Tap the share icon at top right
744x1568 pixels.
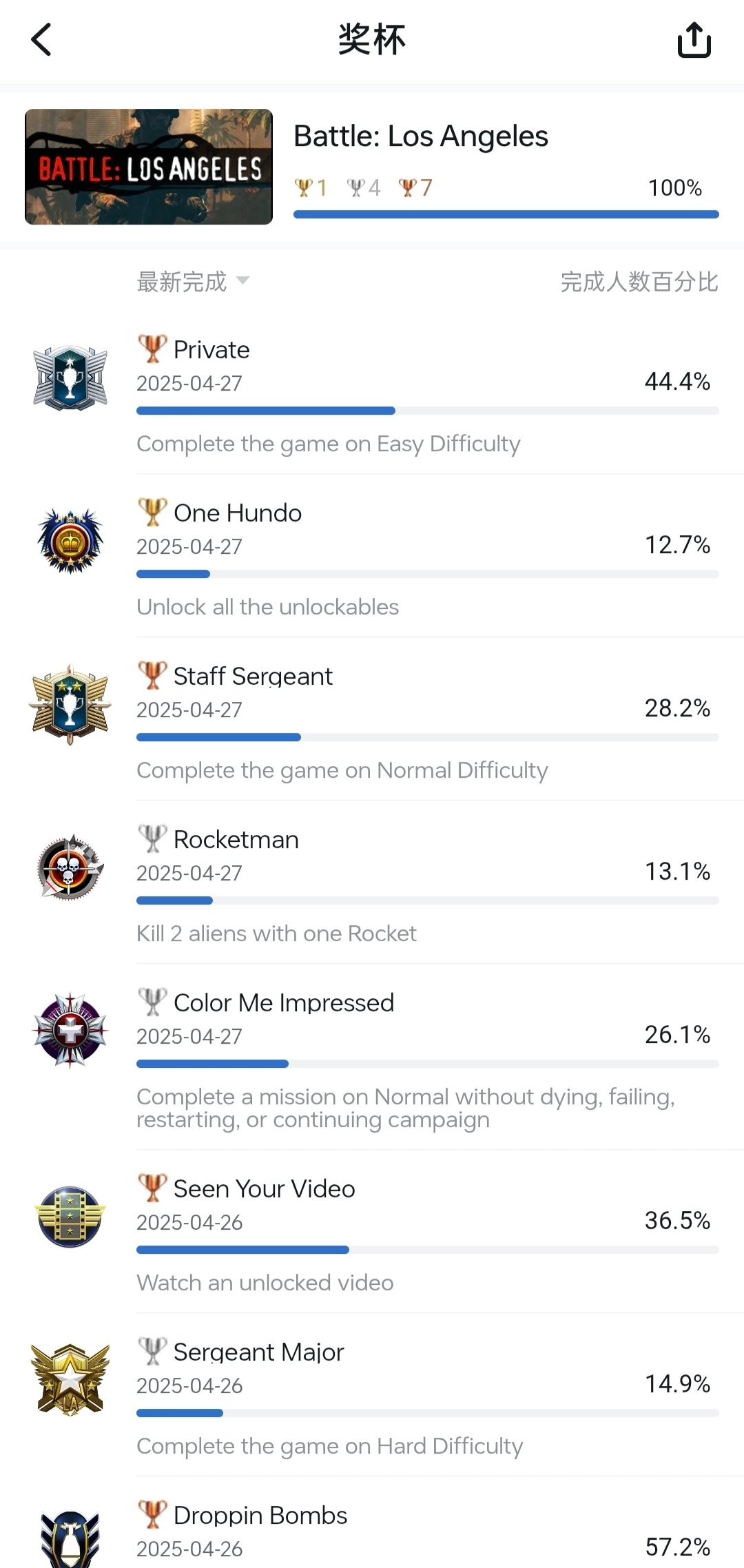pyautogui.click(x=694, y=40)
